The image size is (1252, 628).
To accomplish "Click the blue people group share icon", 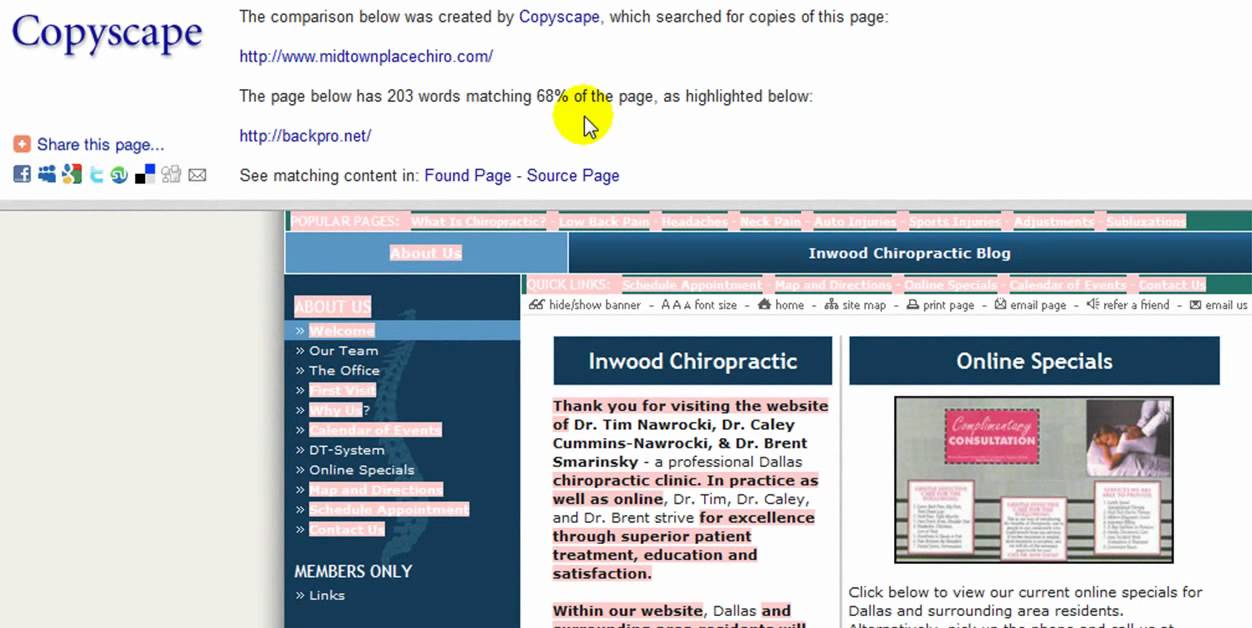I will 47,175.
